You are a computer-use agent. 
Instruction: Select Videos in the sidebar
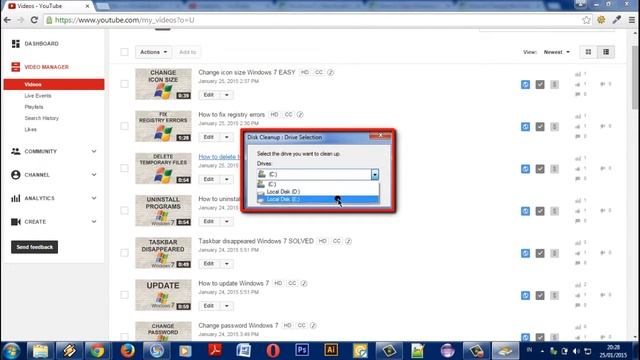pyautogui.click(x=54, y=84)
